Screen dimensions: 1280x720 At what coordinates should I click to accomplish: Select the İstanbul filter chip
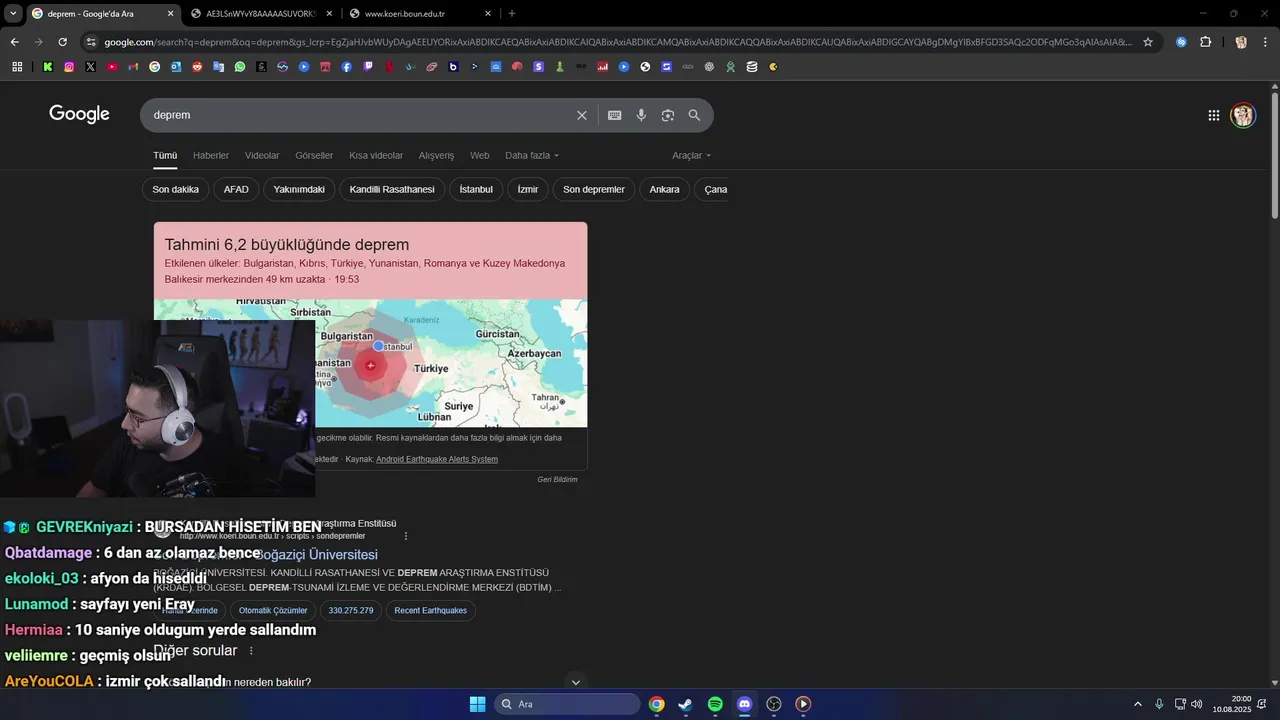click(476, 189)
